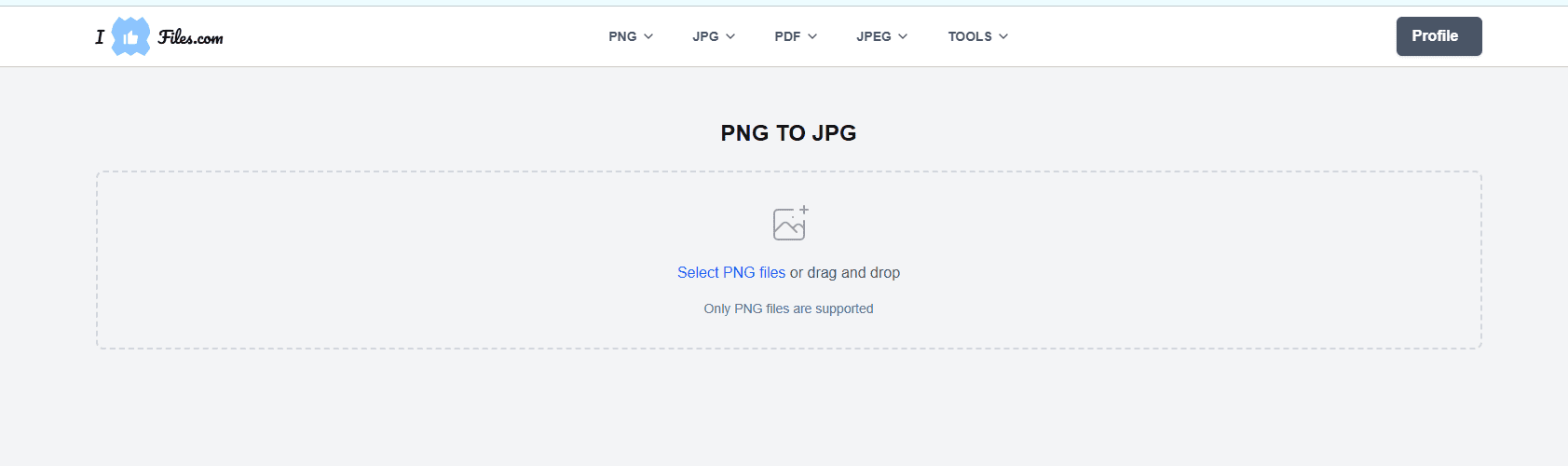1568x466 pixels.
Task: Click empty space inside the dashed drop zone
Action: 373,261
